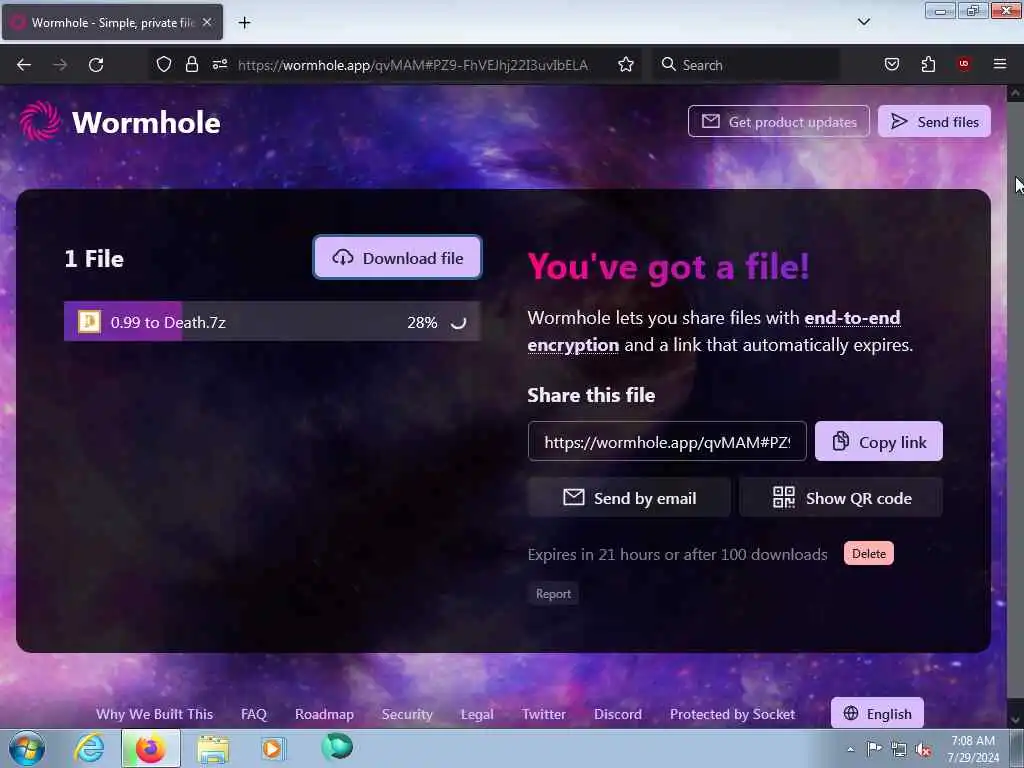Click the Download file button
Image resolution: width=1024 pixels, height=768 pixels.
click(x=397, y=257)
